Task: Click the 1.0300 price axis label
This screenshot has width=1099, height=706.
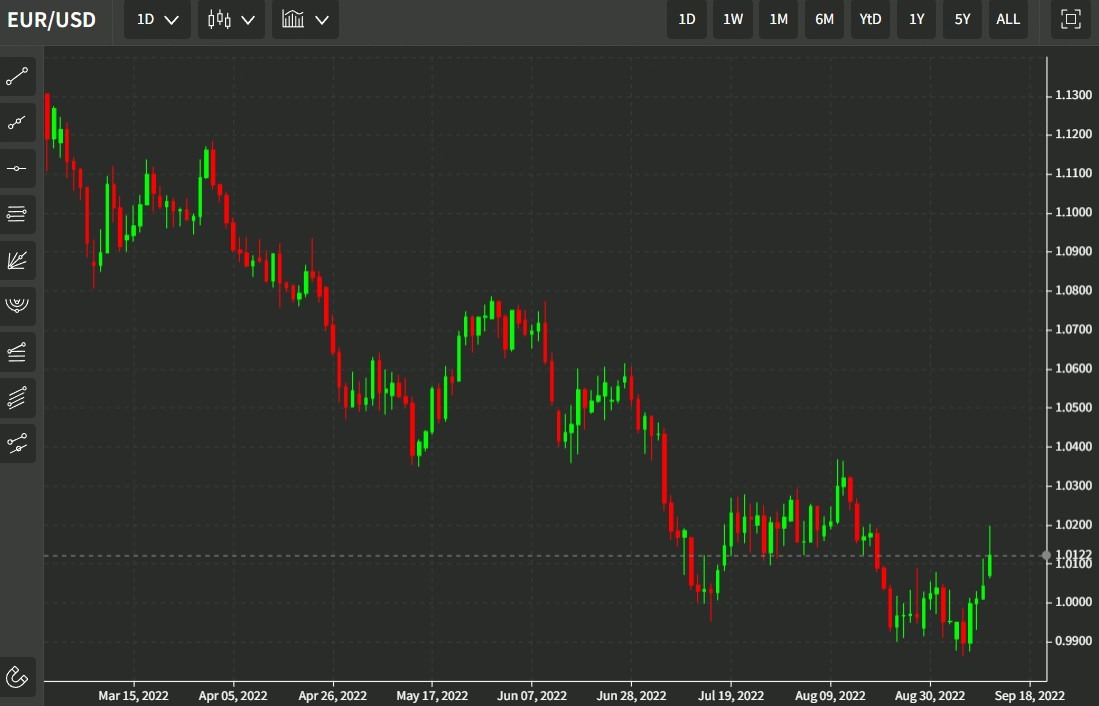Action: [1073, 485]
